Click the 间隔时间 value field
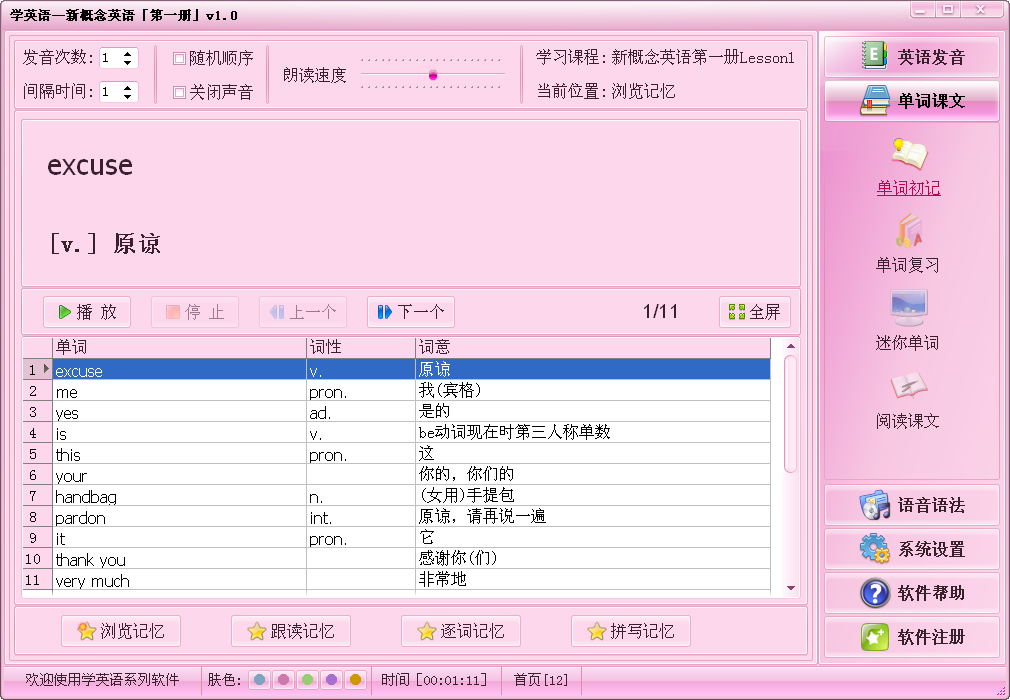The image size is (1010, 700). point(111,91)
